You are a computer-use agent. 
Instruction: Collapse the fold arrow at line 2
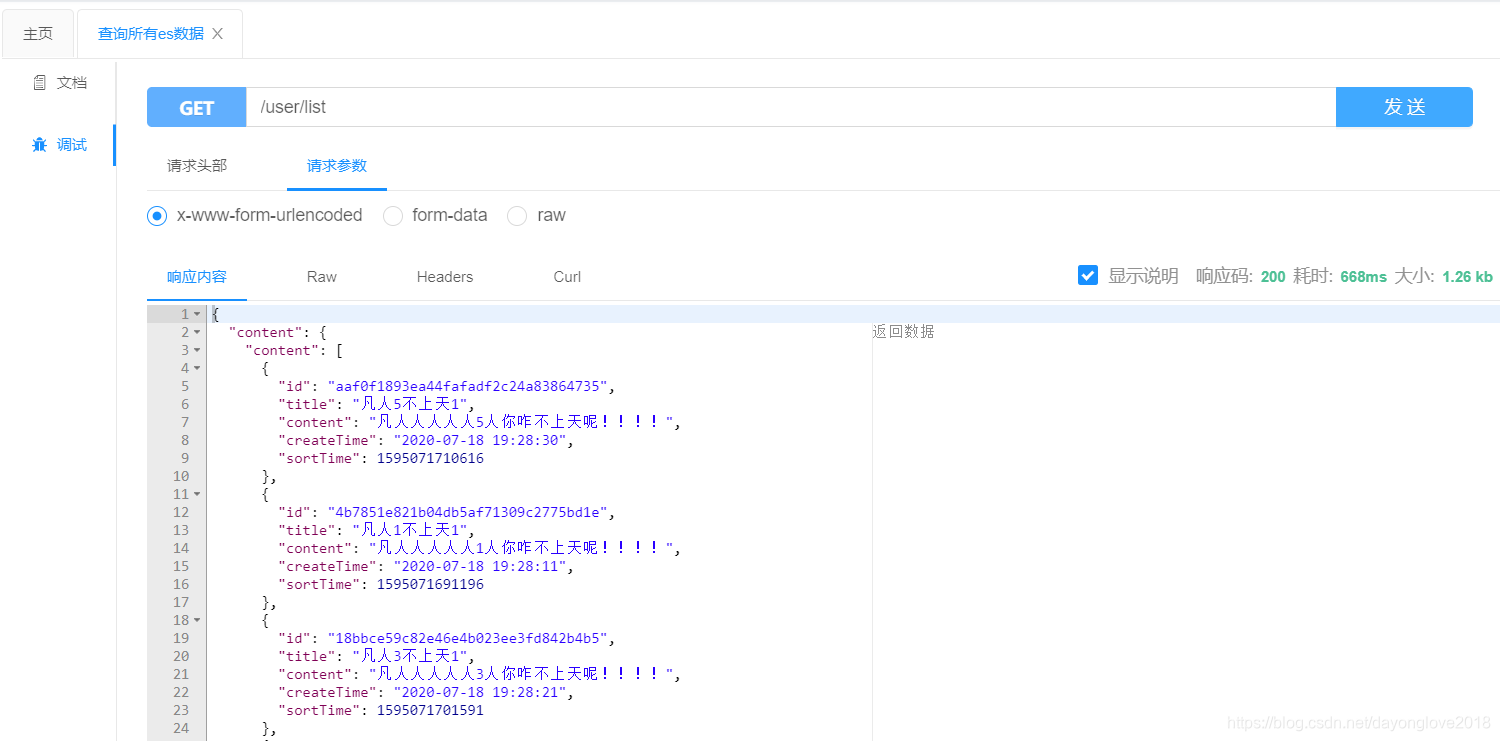[x=197, y=333]
